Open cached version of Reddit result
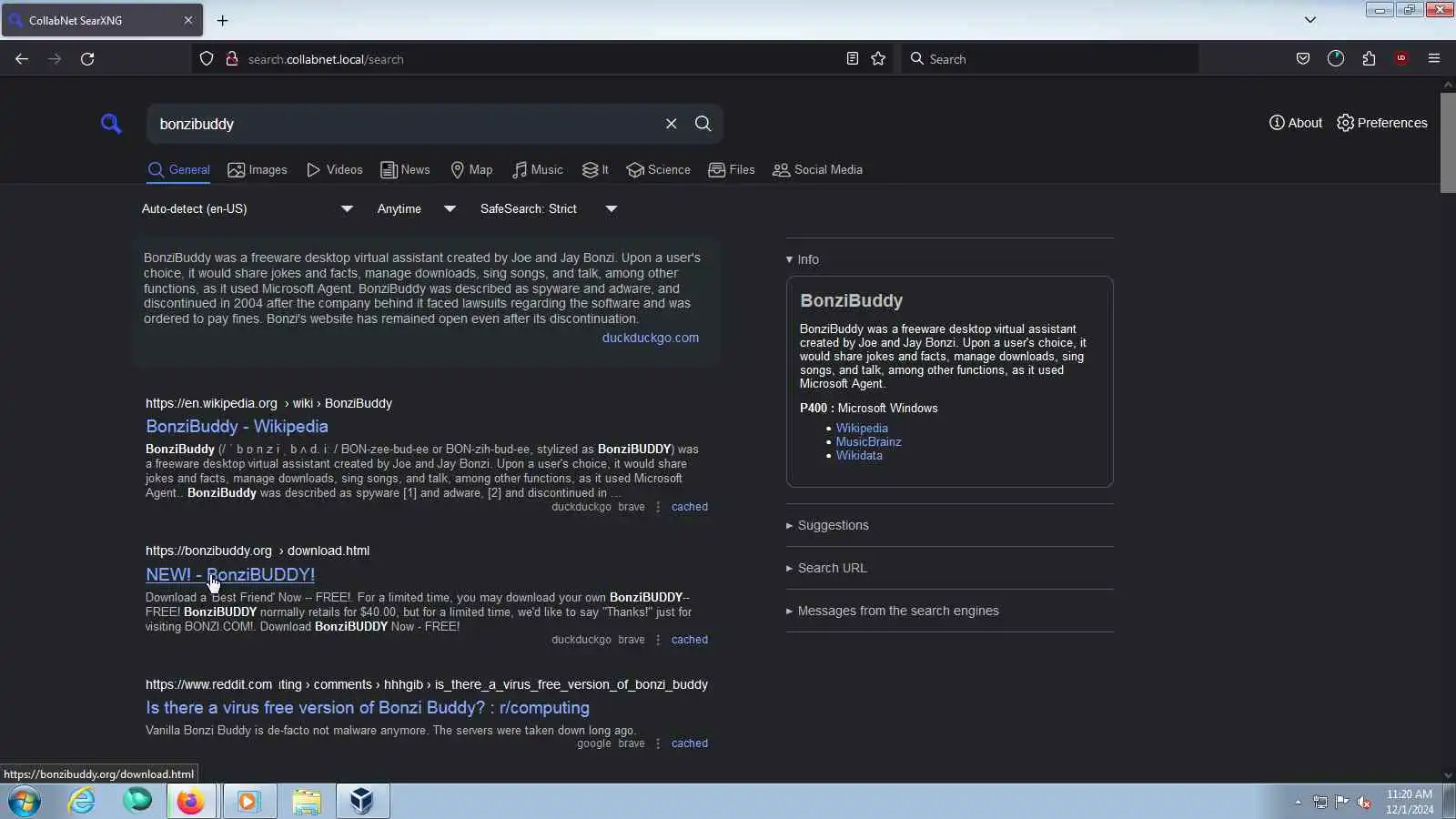Image resolution: width=1456 pixels, height=819 pixels. click(690, 744)
